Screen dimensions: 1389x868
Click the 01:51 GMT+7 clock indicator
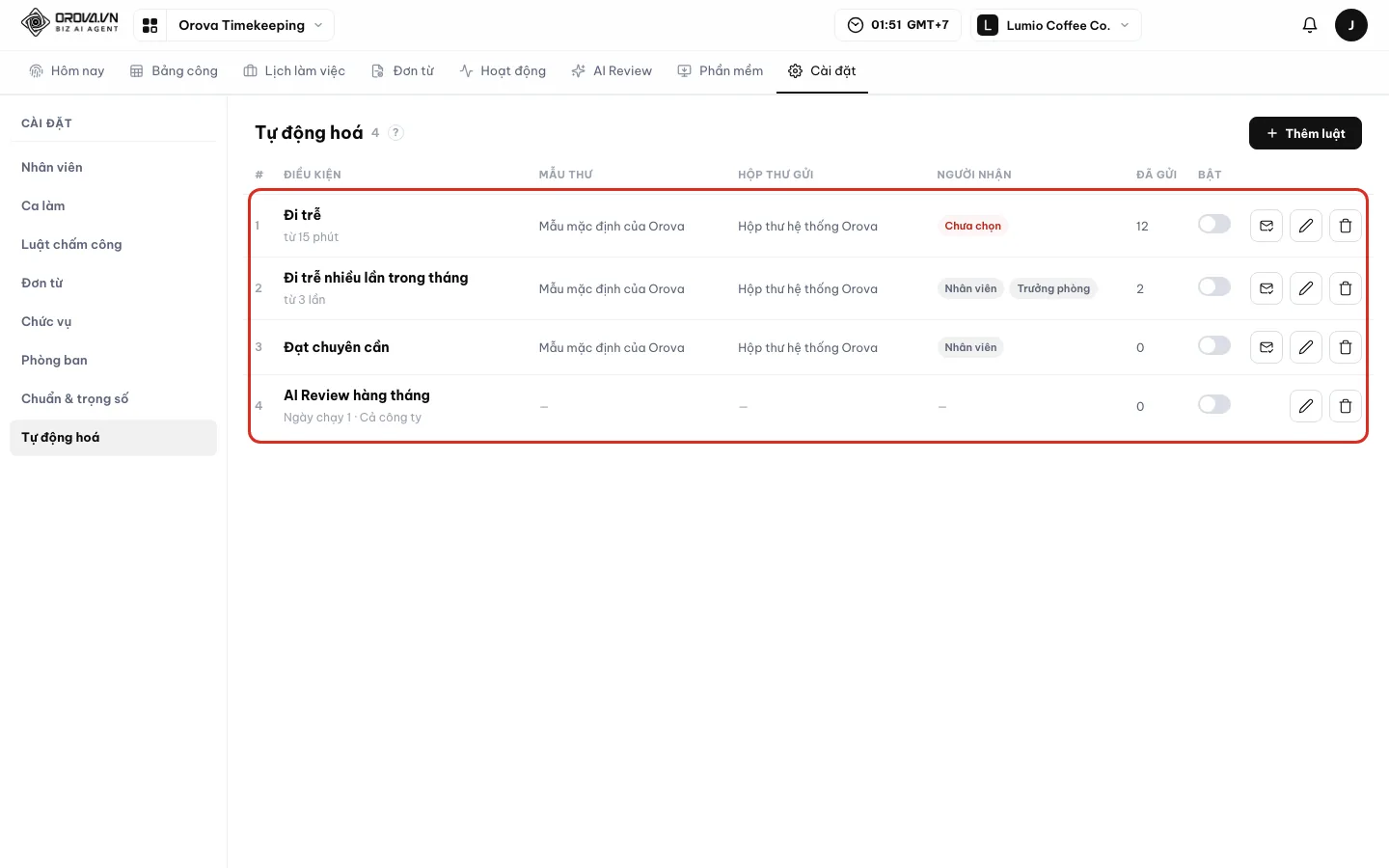pyautogui.click(x=898, y=25)
